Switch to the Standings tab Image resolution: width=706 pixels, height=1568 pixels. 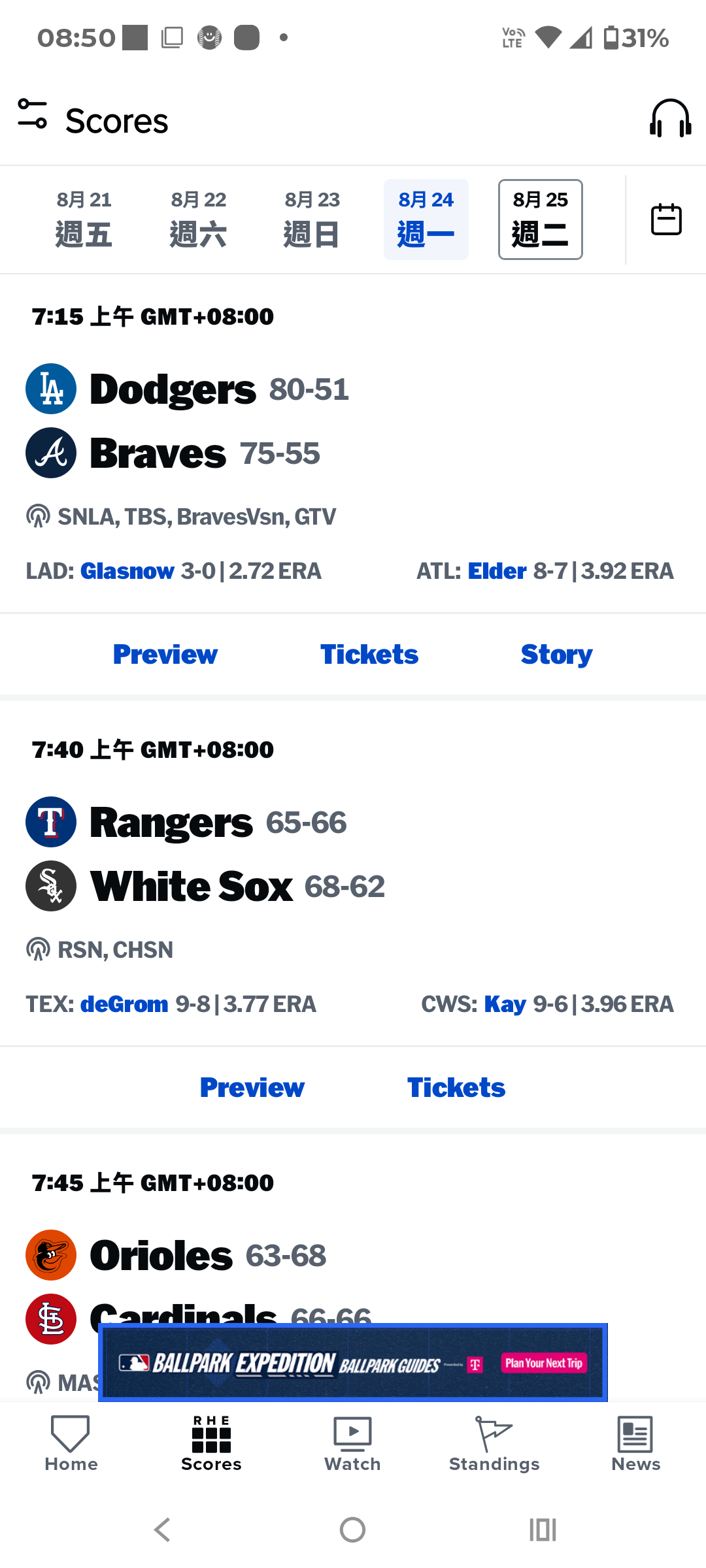tap(494, 1444)
